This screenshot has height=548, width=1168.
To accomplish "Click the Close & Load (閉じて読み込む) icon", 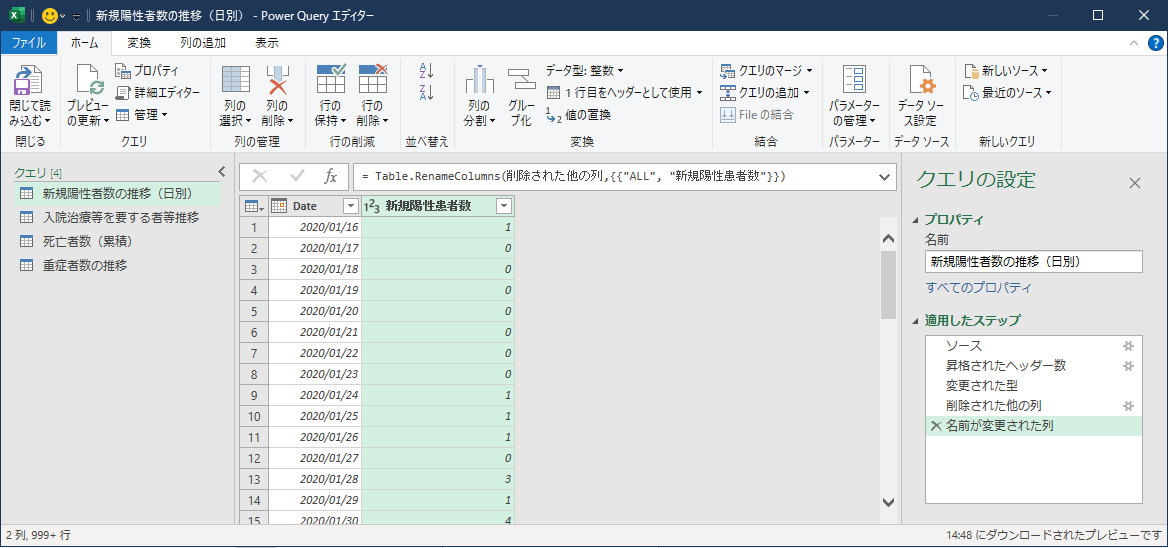I will pos(30,80).
